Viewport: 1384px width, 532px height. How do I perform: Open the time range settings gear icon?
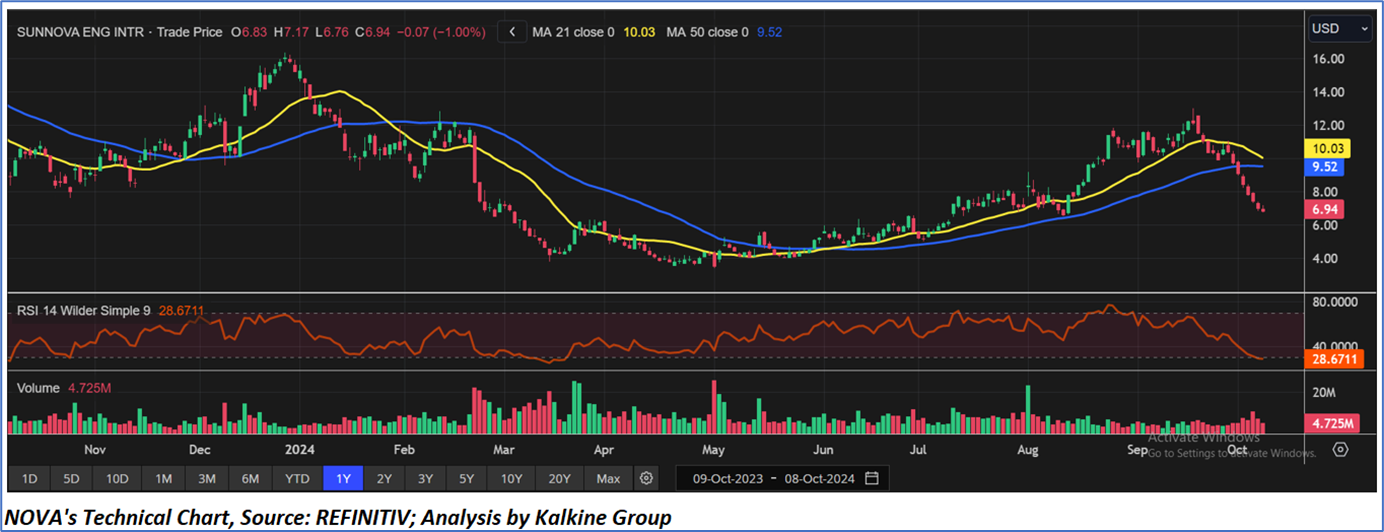coord(647,478)
